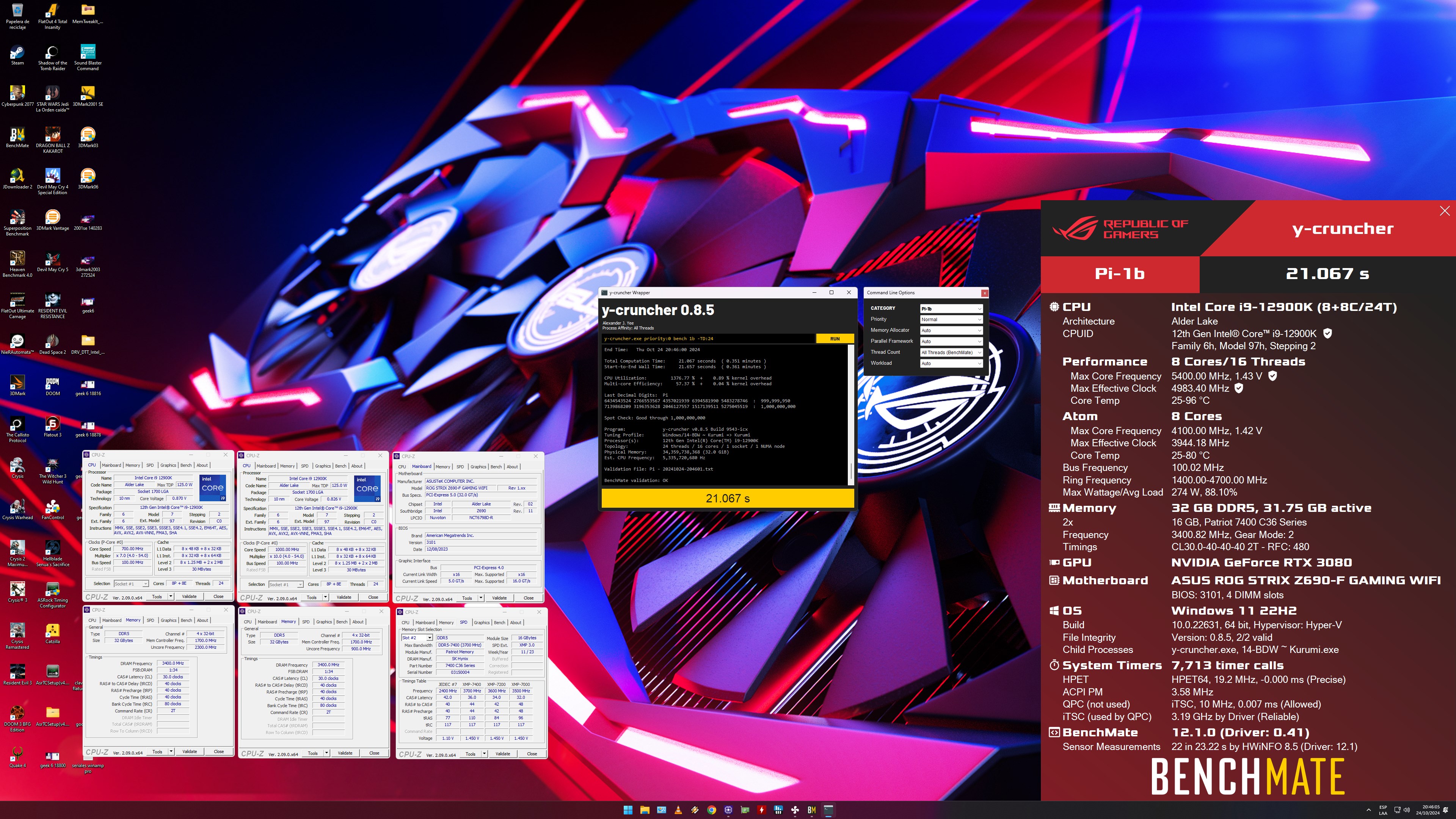The image size is (1456, 819).
Task: Expand the Workload dropdown
Action: [951, 364]
